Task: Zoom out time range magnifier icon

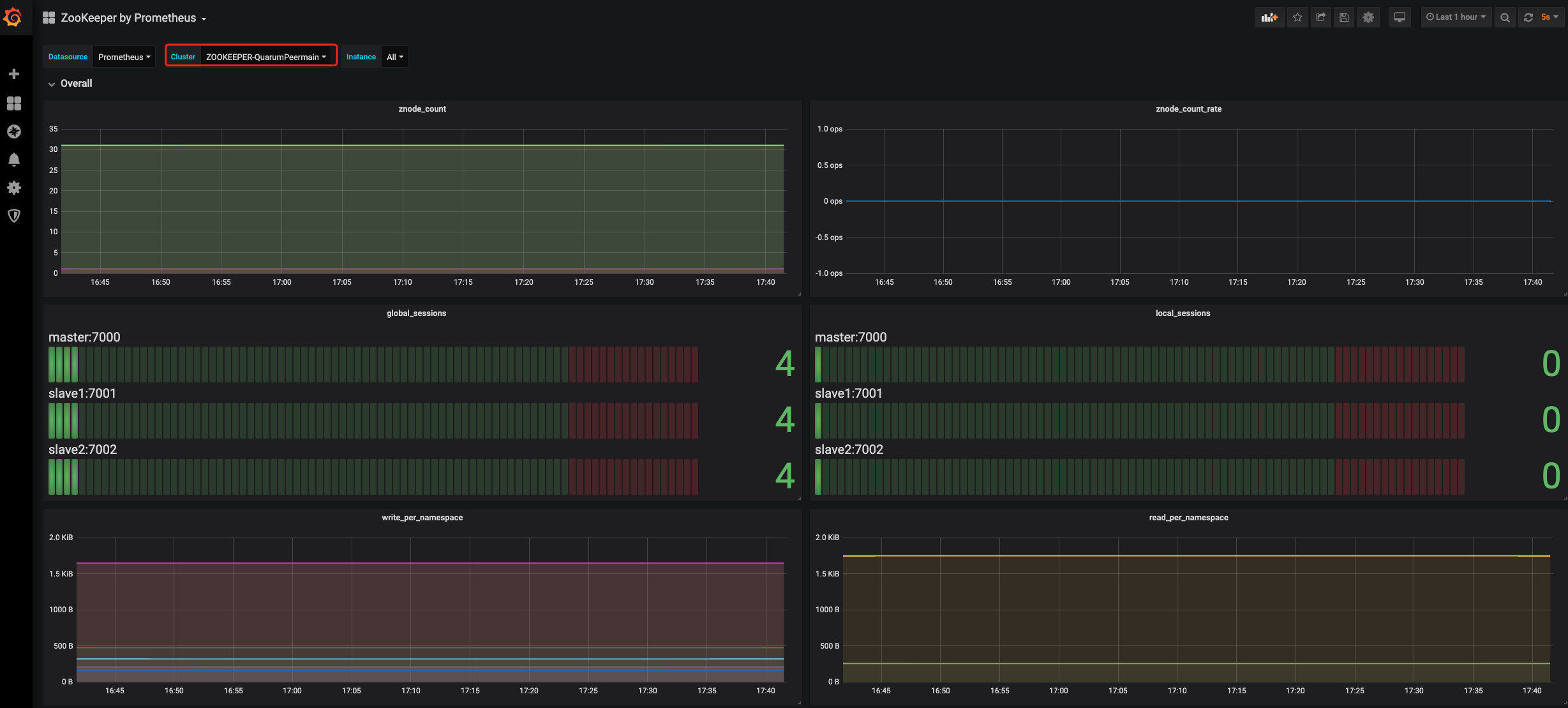Action: tap(1505, 17)
